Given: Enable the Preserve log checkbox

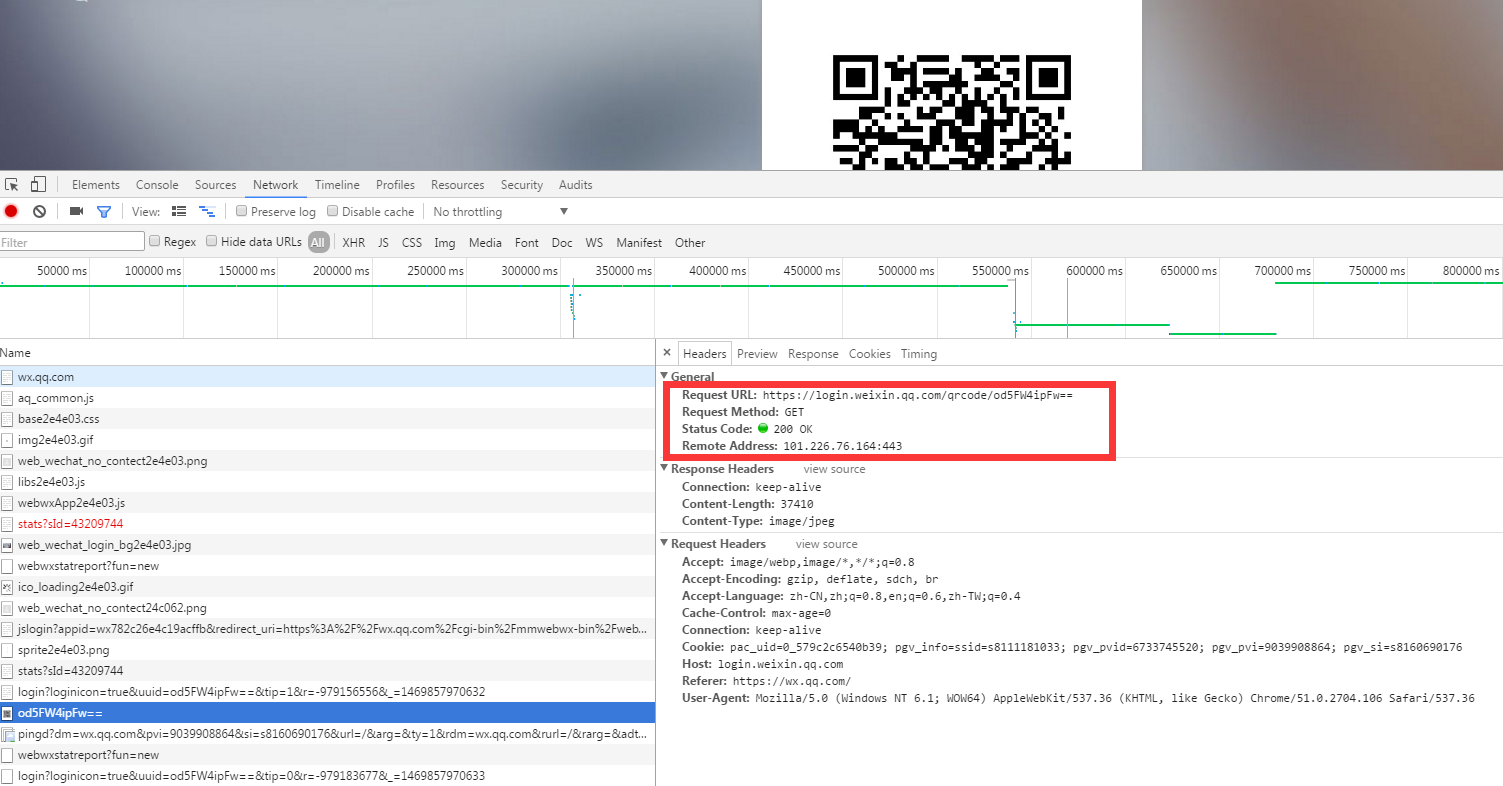Looking at the screenshot, I should point(242,211).
